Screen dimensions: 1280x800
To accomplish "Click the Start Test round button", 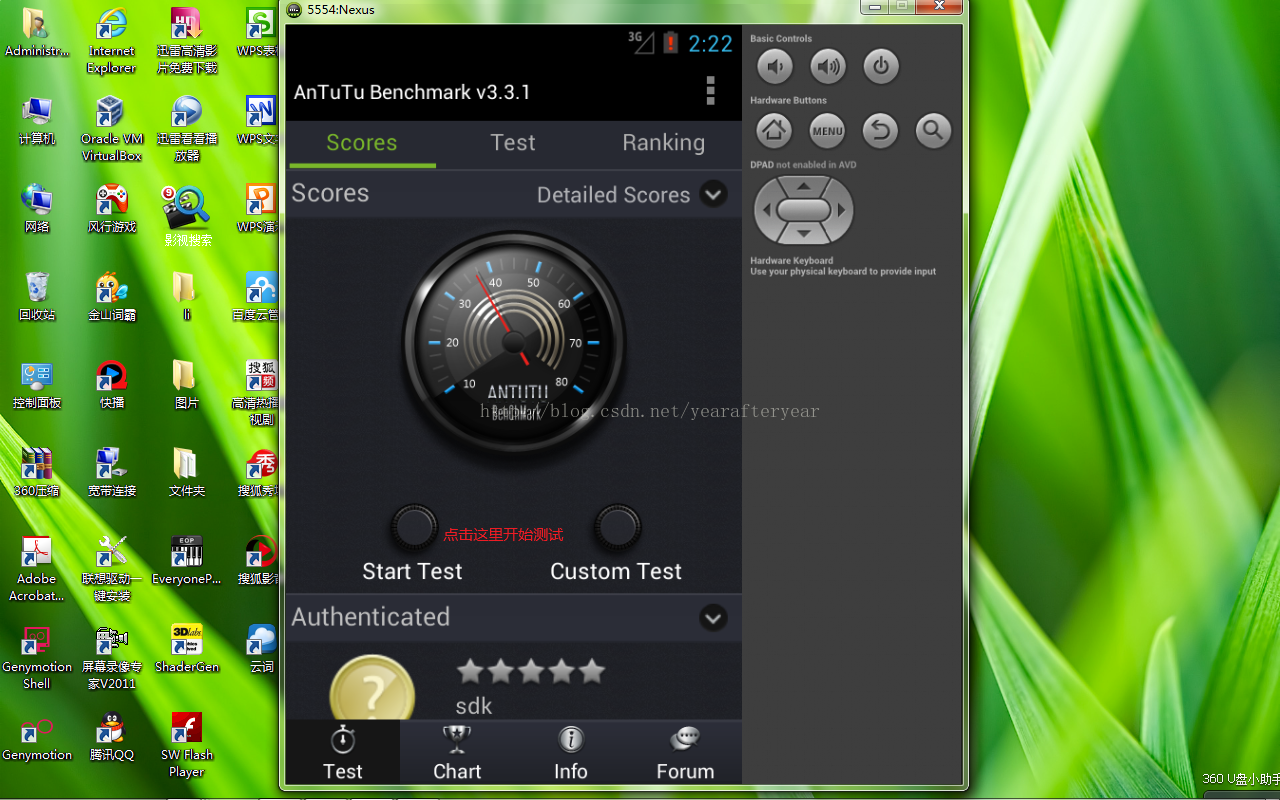I will [x=413, y=527].
